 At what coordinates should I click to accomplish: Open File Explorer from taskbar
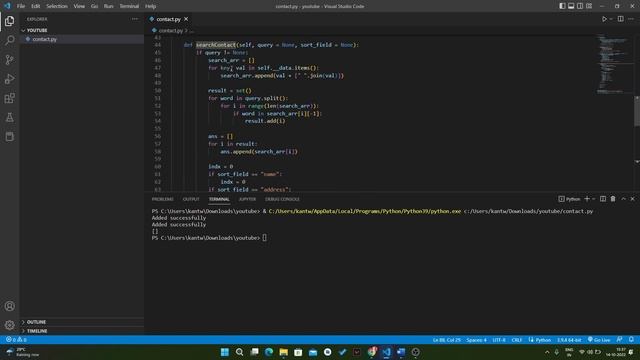(x=284, y=352)
